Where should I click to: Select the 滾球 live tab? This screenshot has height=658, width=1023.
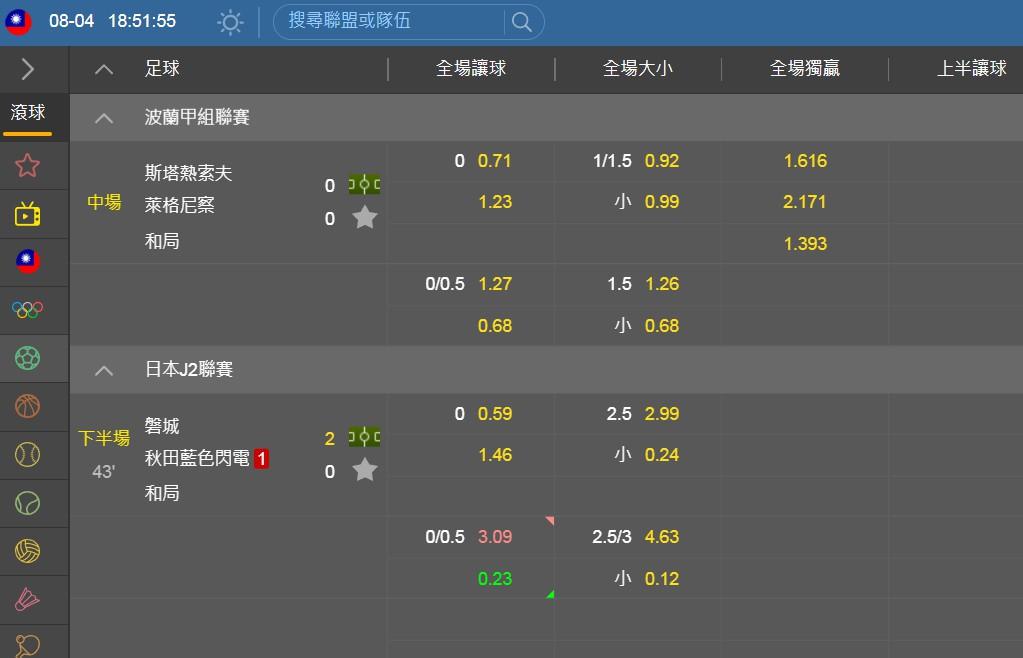(28, 112)
